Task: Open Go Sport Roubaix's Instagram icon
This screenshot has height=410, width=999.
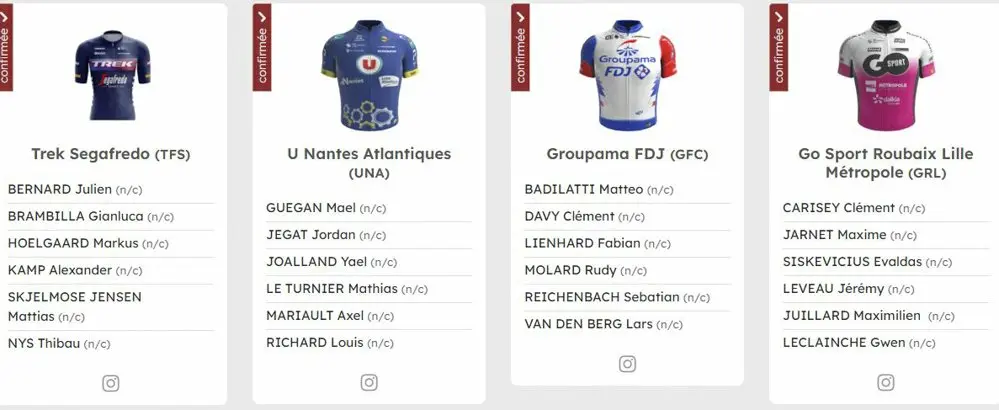Action: 885,382
